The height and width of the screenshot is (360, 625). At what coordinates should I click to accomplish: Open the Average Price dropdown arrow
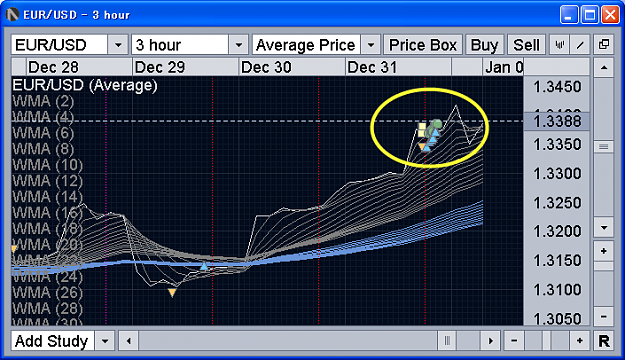point(371,45)
